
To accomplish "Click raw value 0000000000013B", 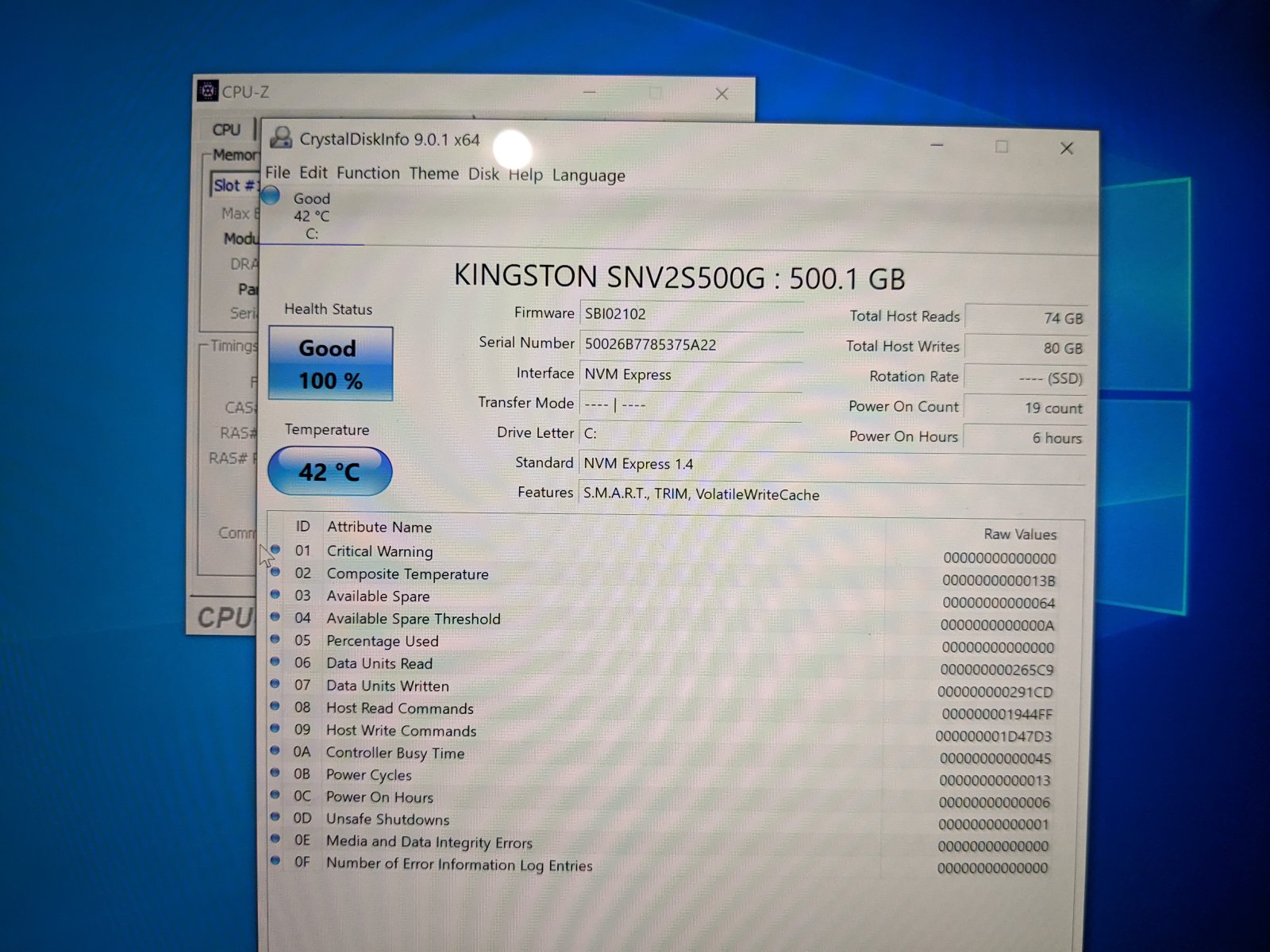I will (999, 581).
